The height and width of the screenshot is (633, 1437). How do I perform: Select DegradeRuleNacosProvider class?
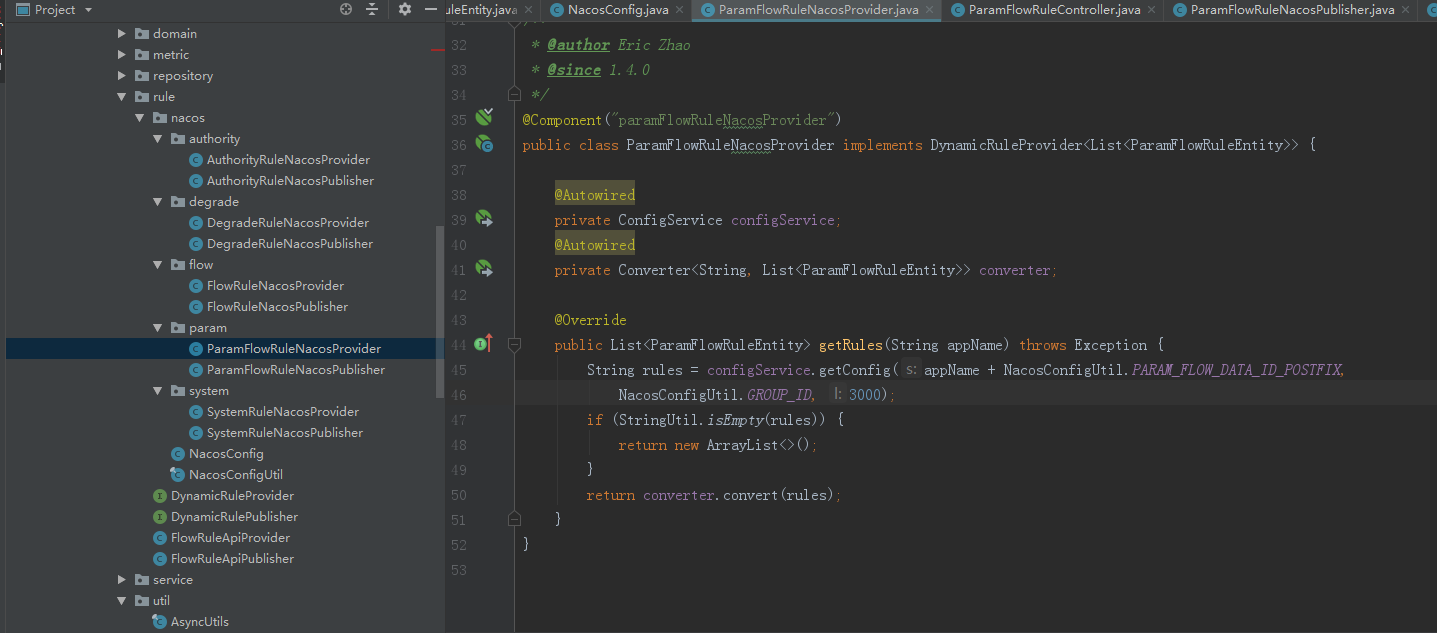(288, 223)
